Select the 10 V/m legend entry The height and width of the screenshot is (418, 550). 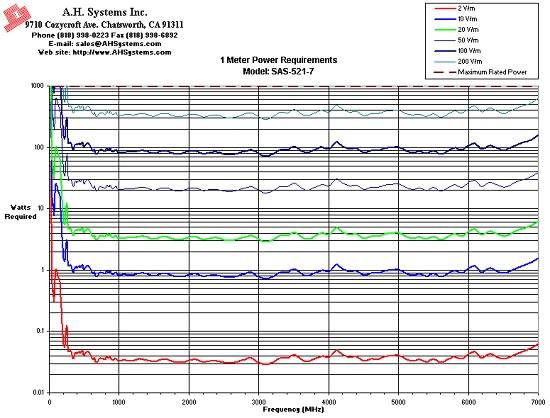(x=456, y=19)
